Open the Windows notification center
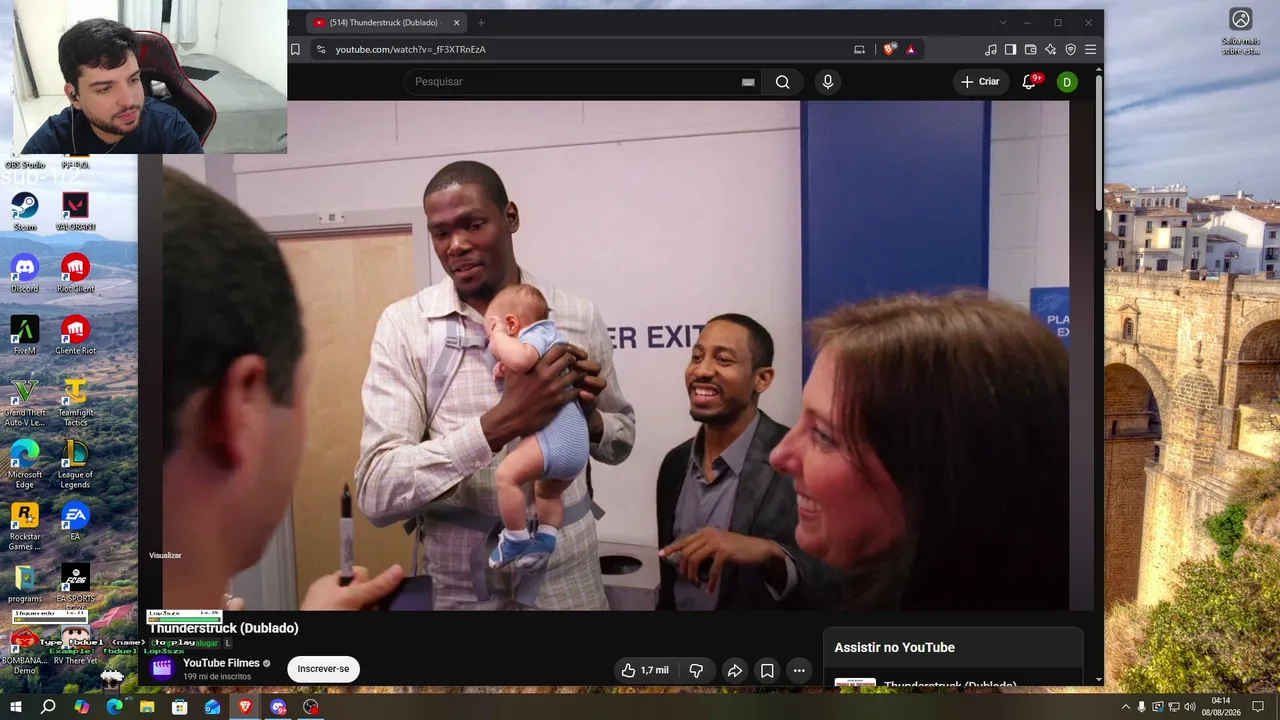Screen dimensions: 1280x720 click(1258, 707)
